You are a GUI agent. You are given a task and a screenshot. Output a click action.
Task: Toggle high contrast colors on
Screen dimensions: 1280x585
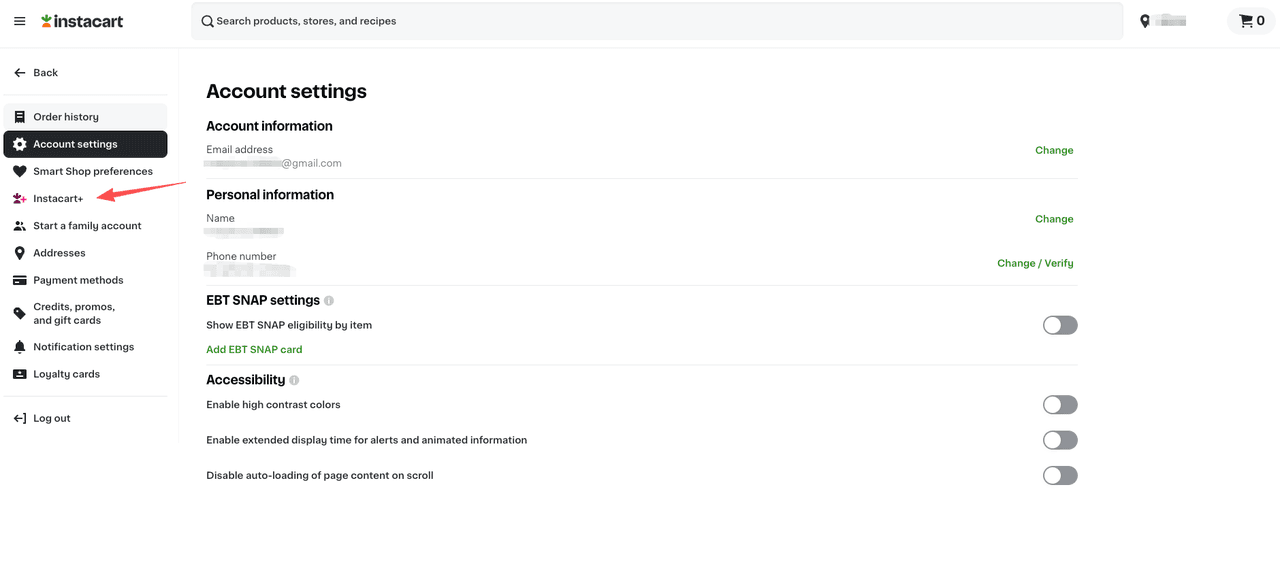click(x=1060, y=404)
